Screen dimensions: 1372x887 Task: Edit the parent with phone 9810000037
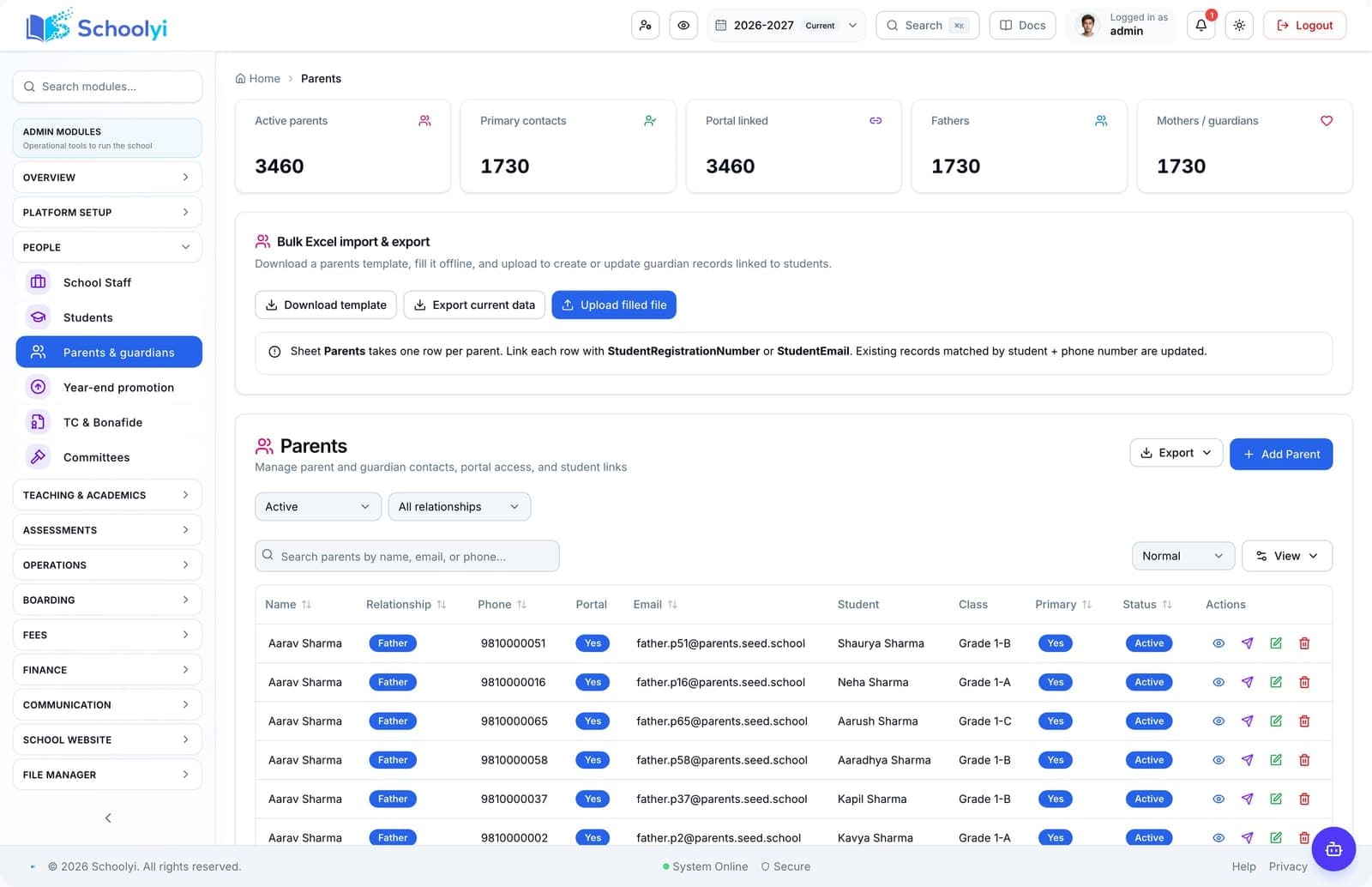pyautogui.click(x=1276, y=799)
